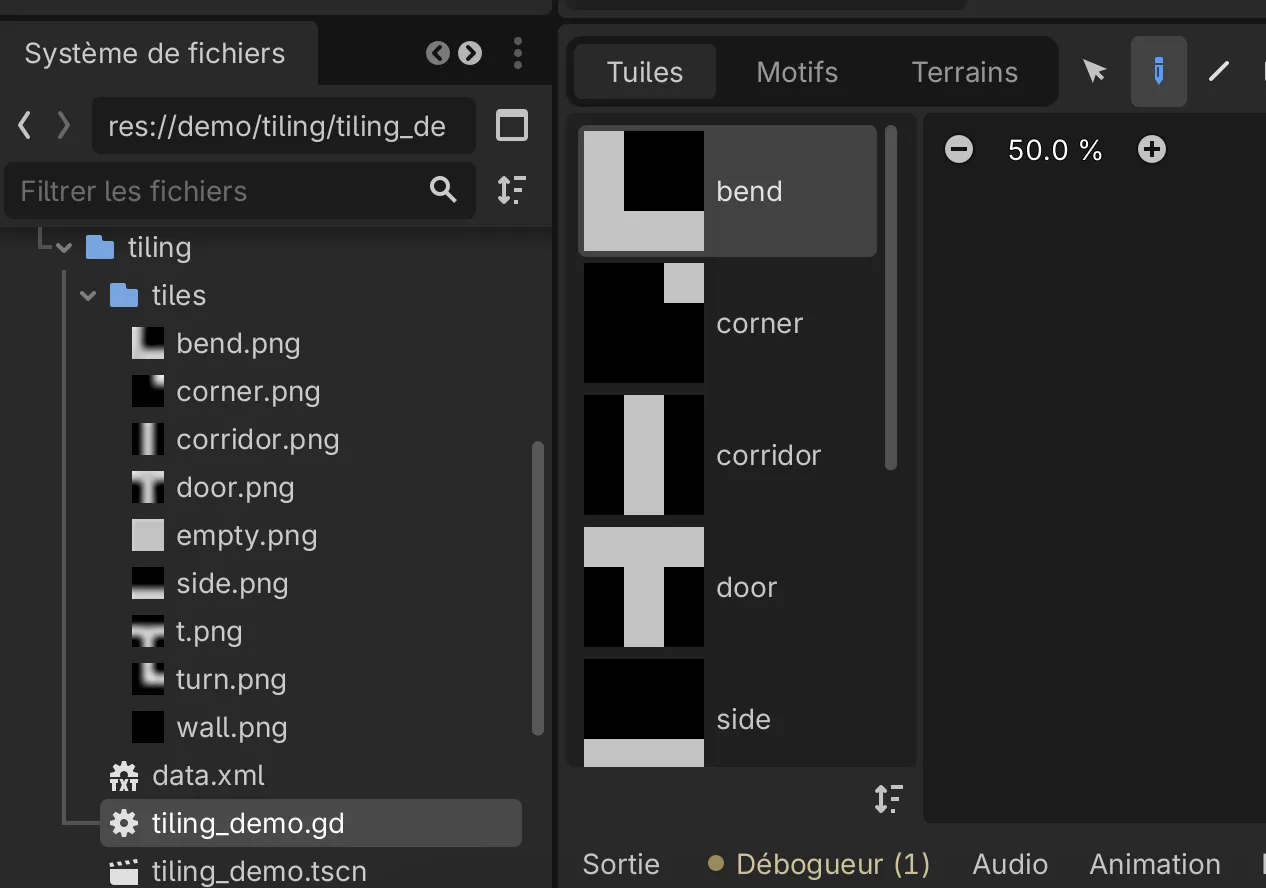Select the arrow selection tool
The width and height of the screenshot is (1266, 888).
(1095, 72)
